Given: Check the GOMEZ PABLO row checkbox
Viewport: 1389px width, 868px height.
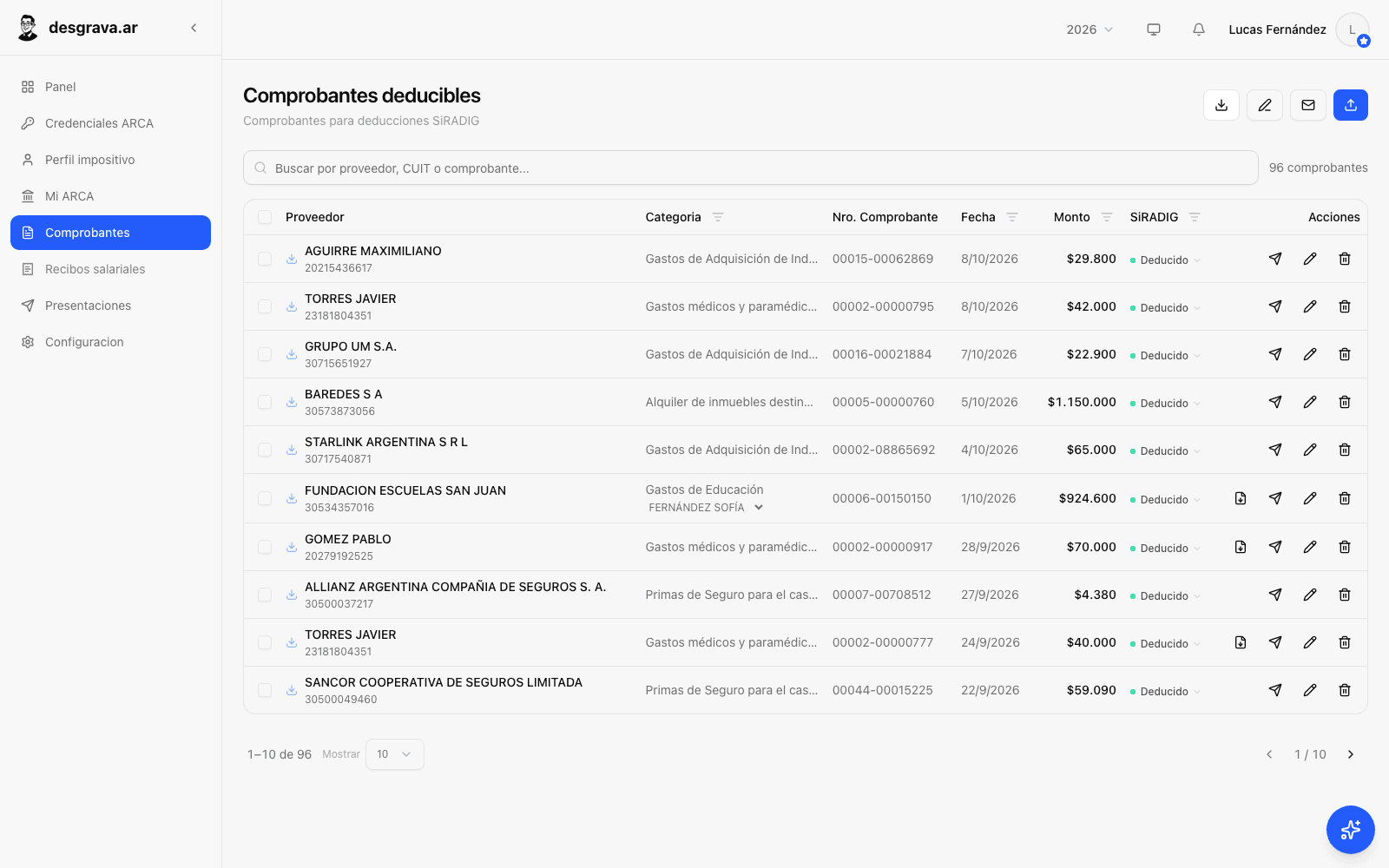Looking at the screenshot, I should (x=265, y=547).
